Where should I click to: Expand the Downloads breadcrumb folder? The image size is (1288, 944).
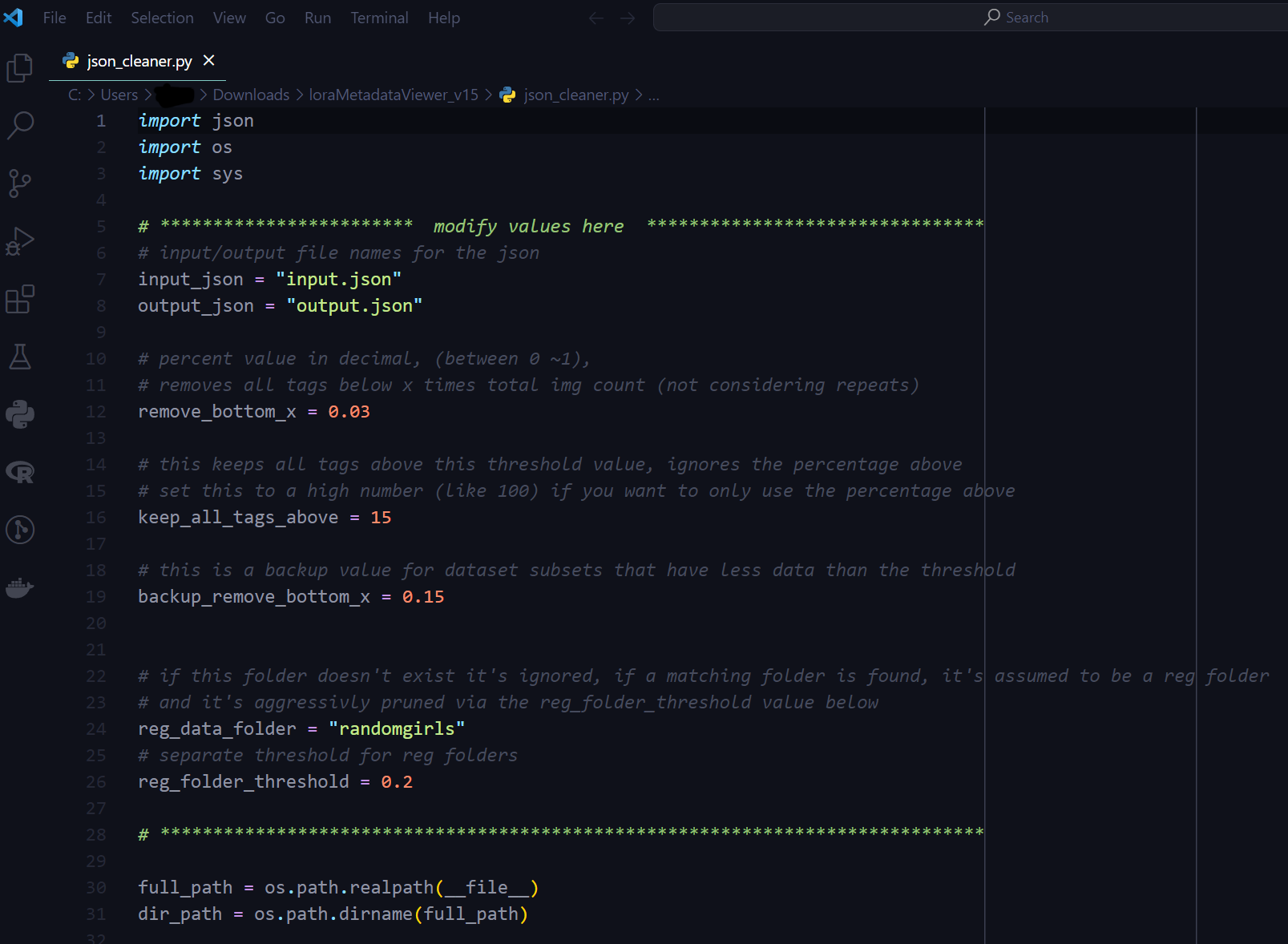(x=251, y=95)
